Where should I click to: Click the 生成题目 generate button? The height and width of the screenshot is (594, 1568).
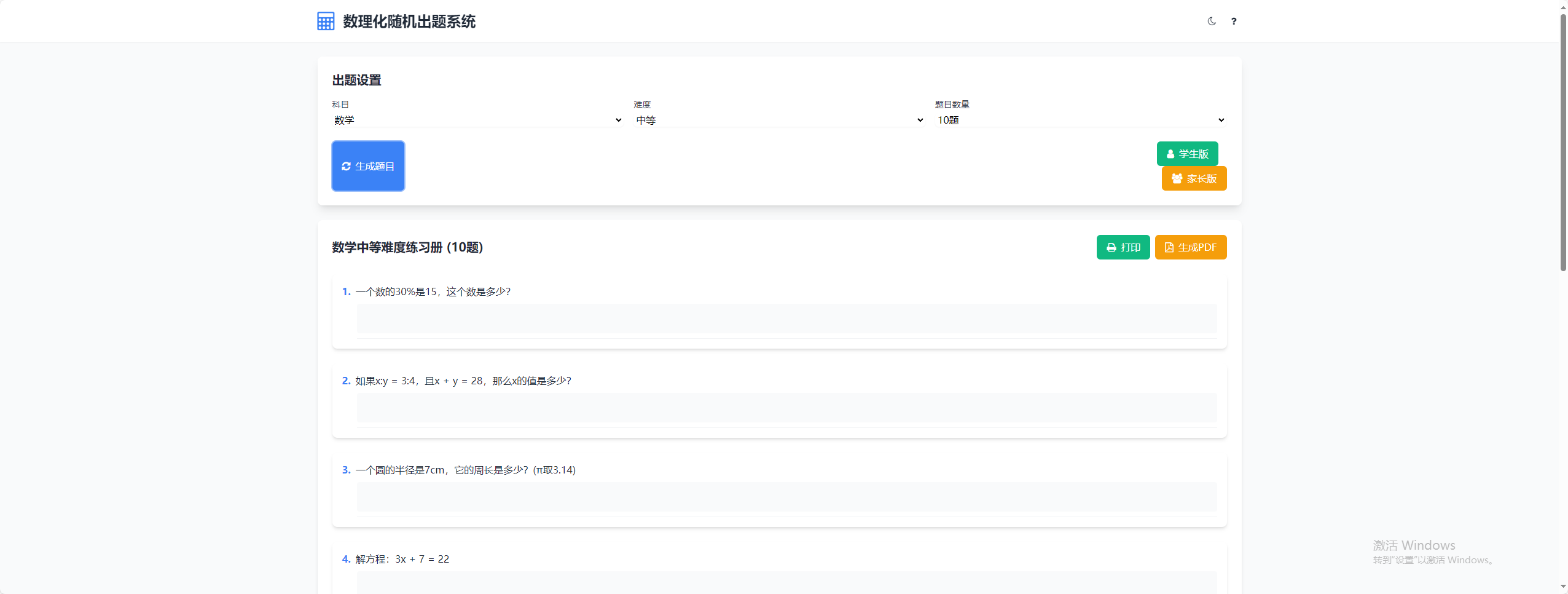pyautogui.click(x=368, y=166)
